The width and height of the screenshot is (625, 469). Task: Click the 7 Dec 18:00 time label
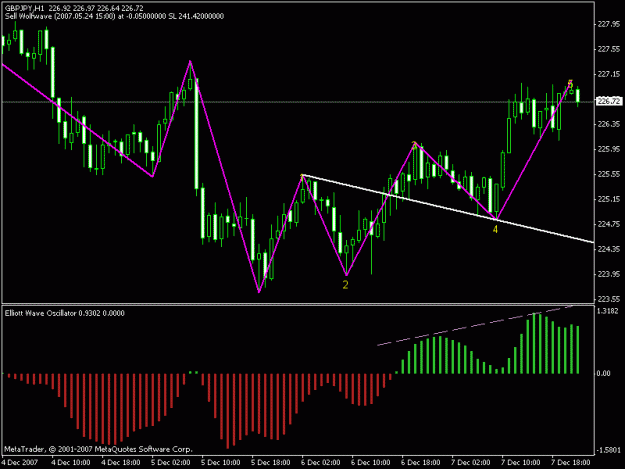click(571, 463)
